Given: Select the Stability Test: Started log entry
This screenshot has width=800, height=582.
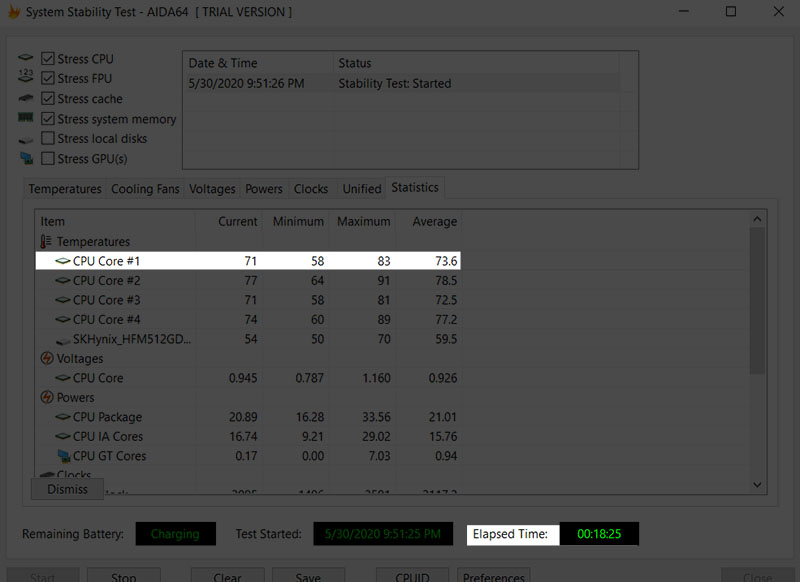Looking at the screenshot, I should pyautogui.click(x=402, y=83).
